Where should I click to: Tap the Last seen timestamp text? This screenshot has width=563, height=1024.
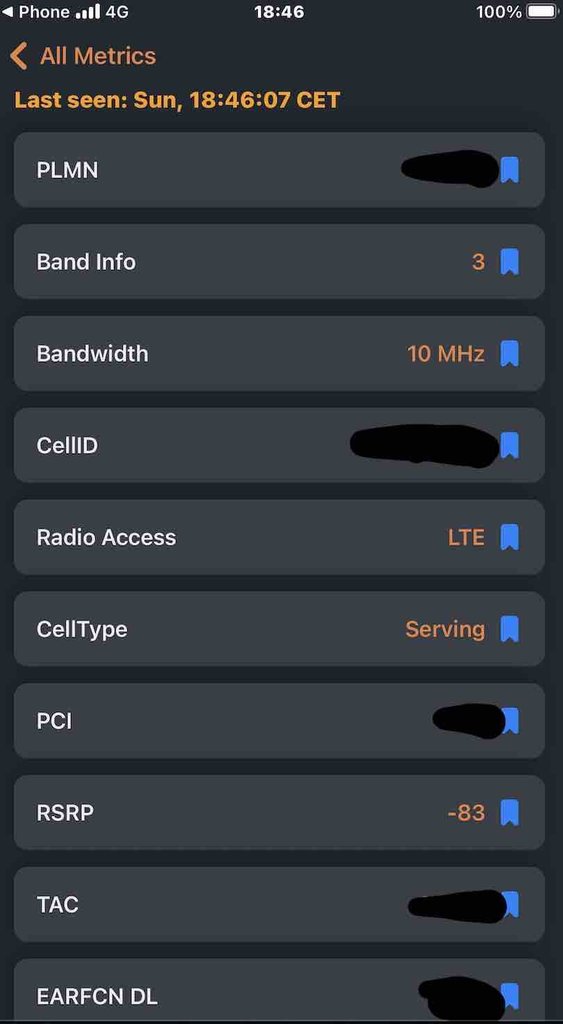(x=177, y=101)
